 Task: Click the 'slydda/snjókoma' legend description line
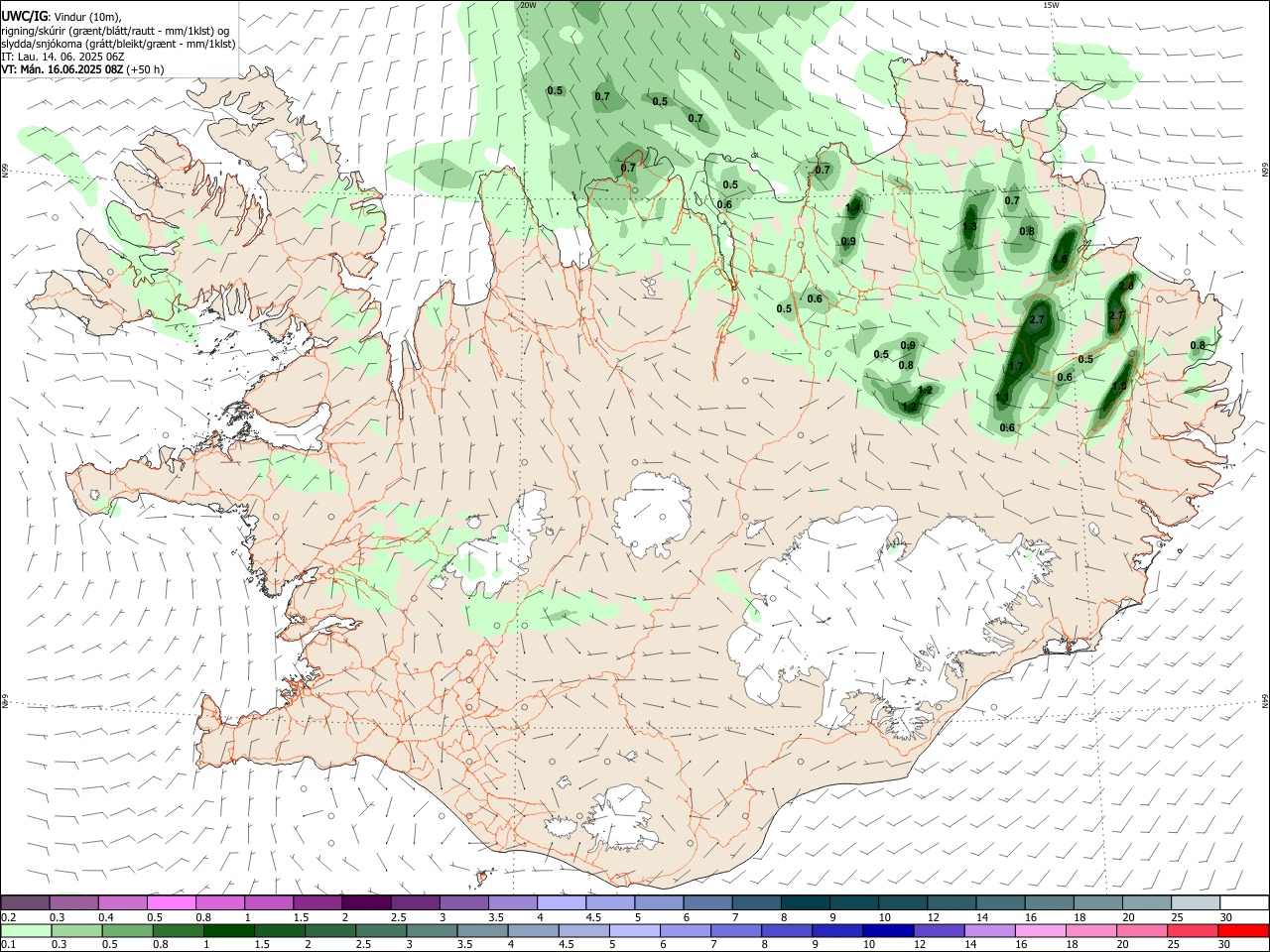click(118, 44)
